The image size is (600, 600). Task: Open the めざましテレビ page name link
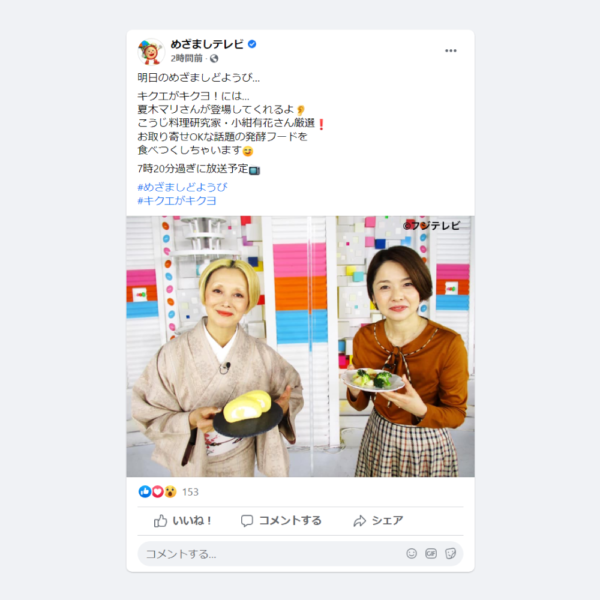coord(207,44)
